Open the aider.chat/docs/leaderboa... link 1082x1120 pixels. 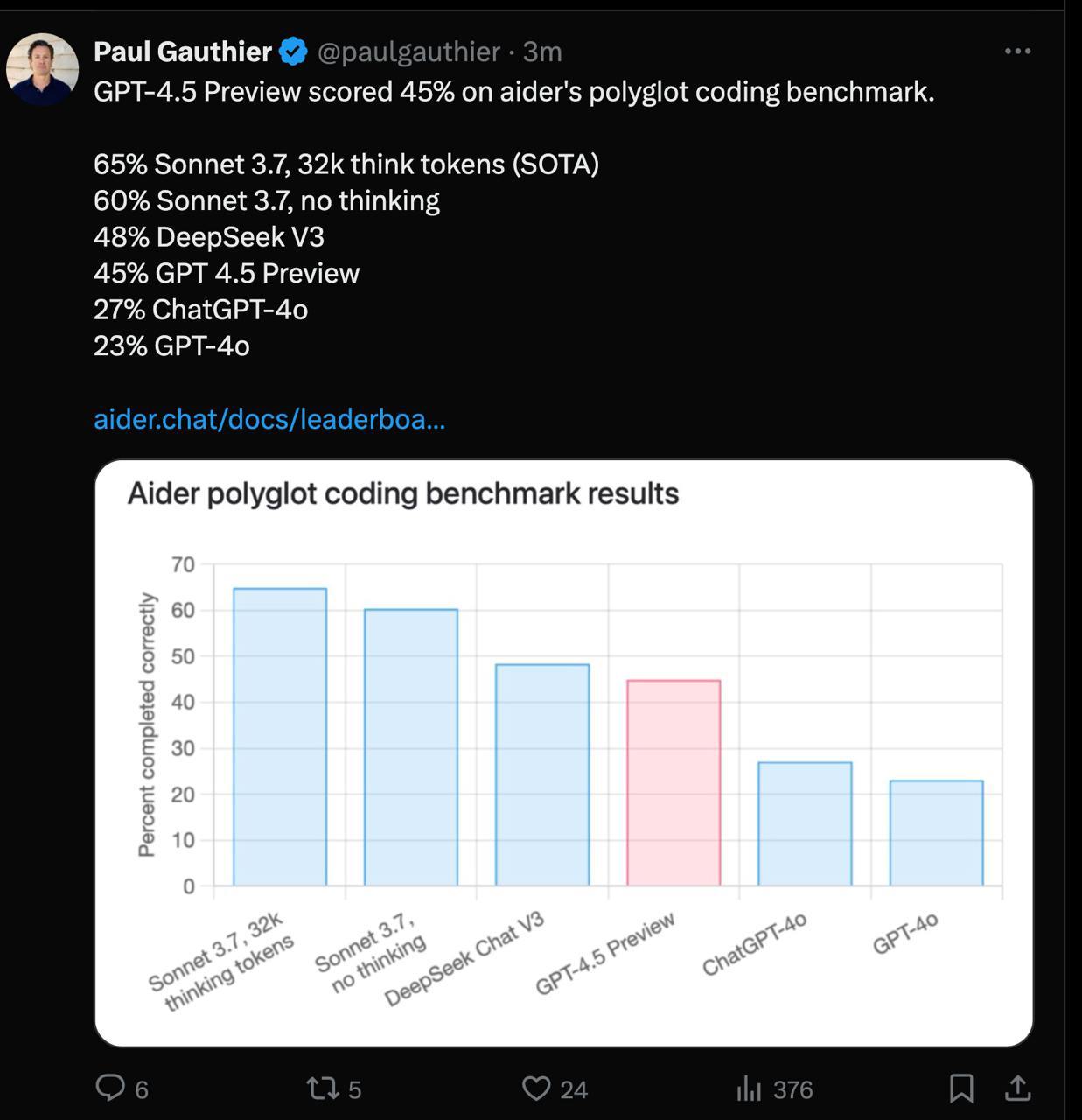(x=269, y=419)
